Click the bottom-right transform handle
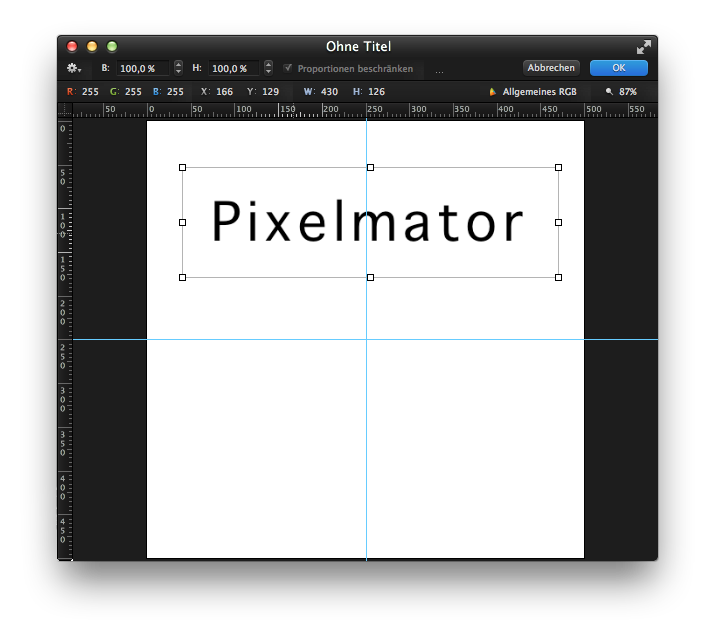This screenshot has width=715, height=640. [x=558, y=277]
